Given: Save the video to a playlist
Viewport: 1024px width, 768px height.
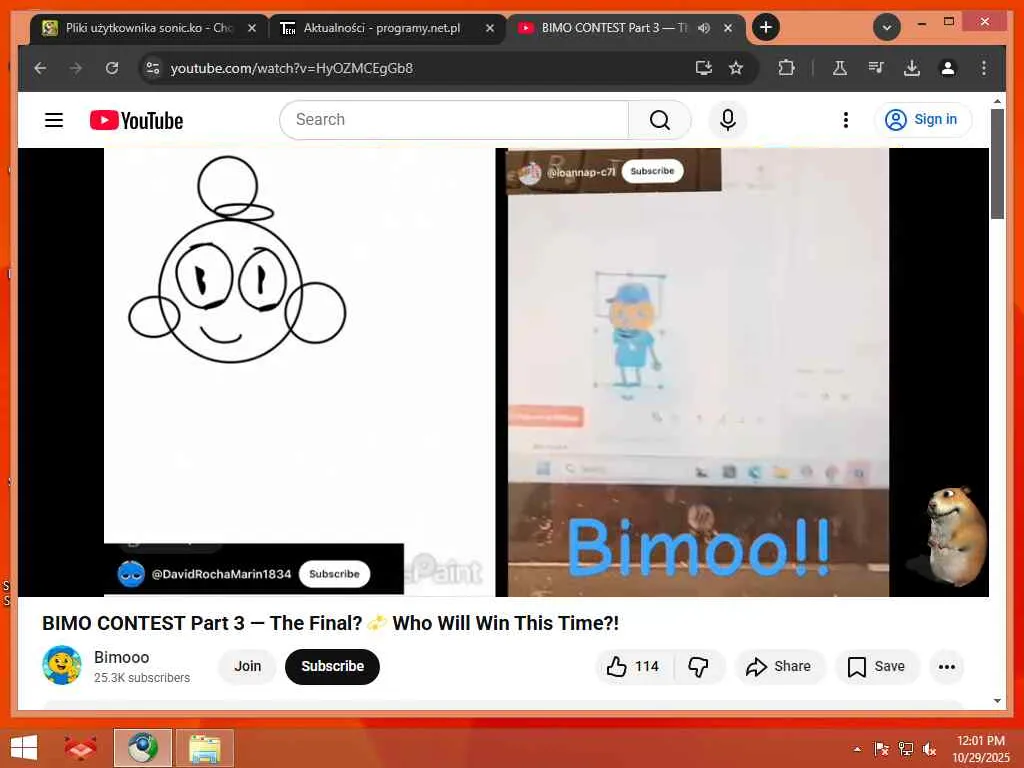Looking at the screenshot, I should [x=876, y=666].
